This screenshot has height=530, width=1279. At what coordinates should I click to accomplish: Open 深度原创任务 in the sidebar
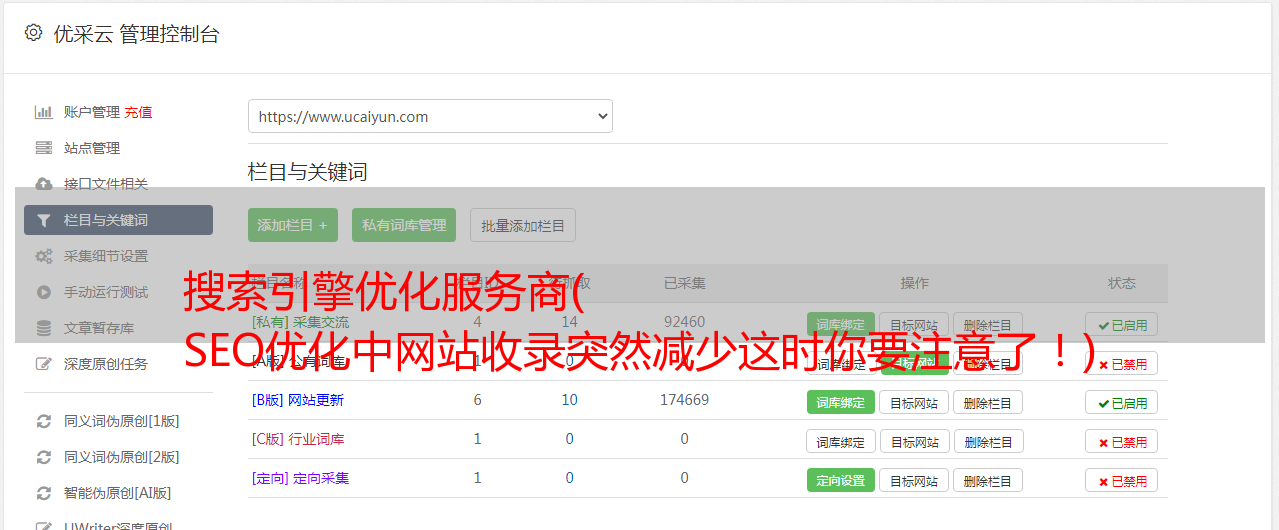pyautogui.click(x=106, y=364)
